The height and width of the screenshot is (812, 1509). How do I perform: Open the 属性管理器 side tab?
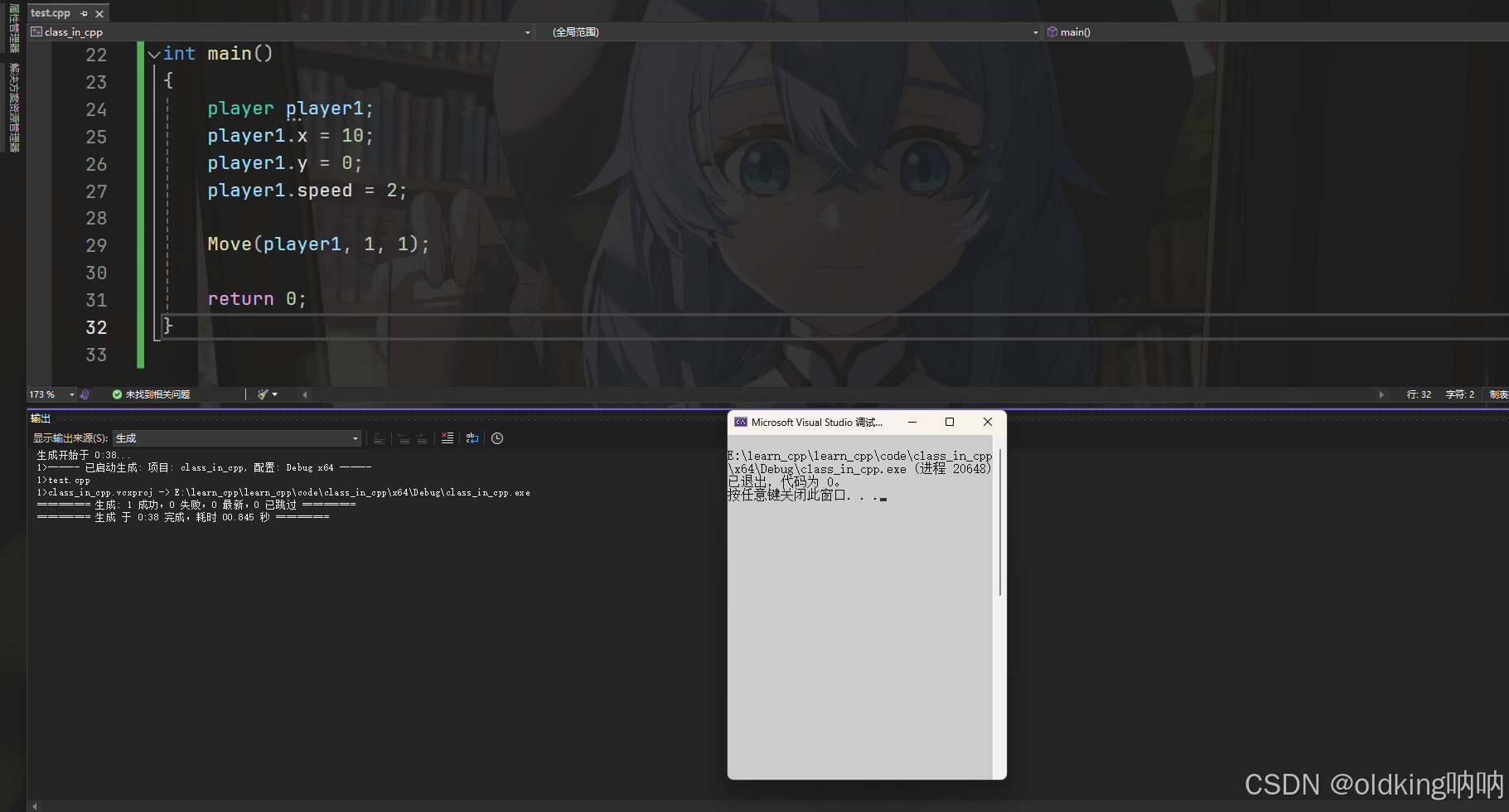[x=13, y=28]
